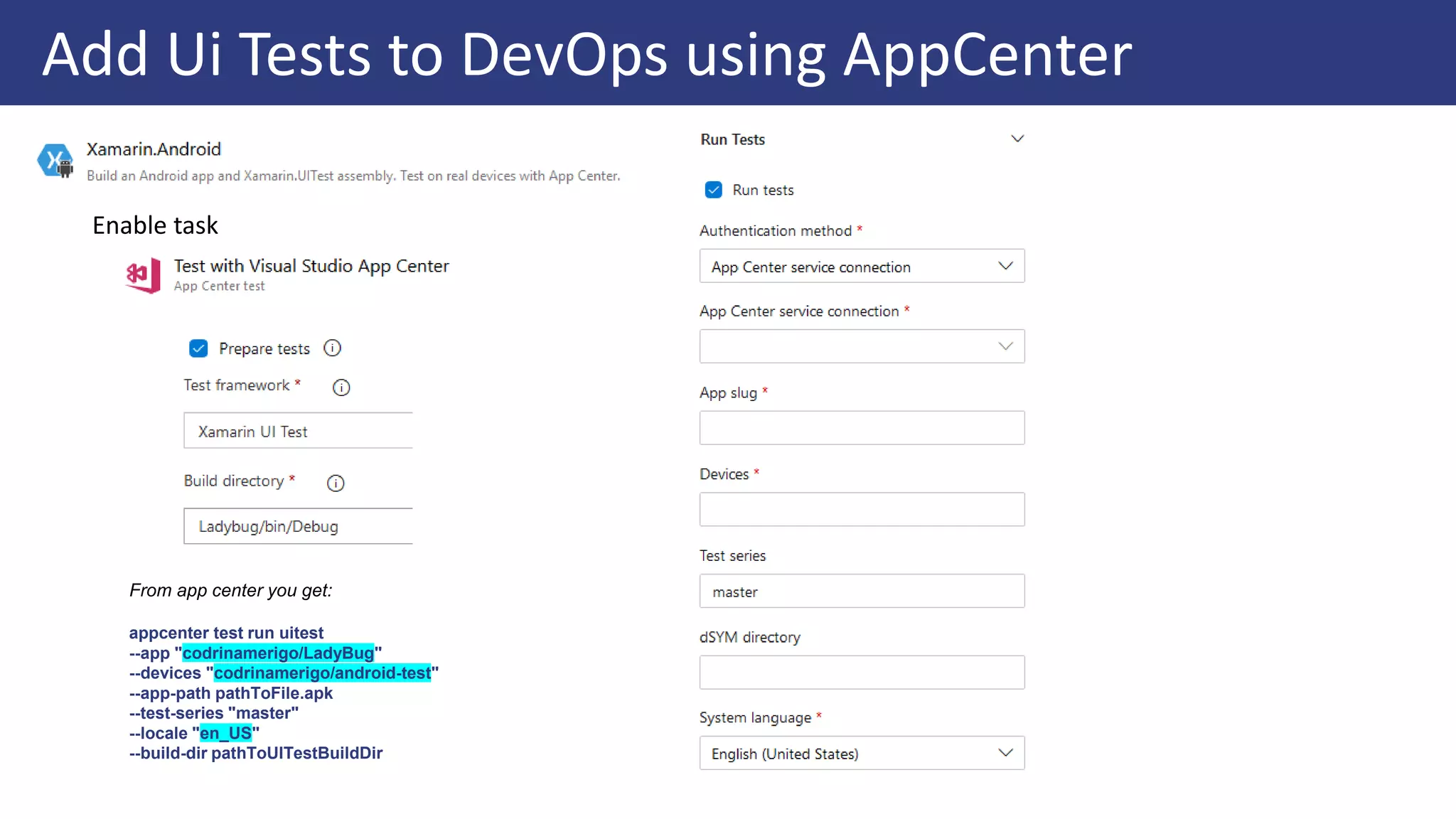Select the Xamarin.Android template title
This screenshot has width=1456, height=819.
tap(154, 149)
